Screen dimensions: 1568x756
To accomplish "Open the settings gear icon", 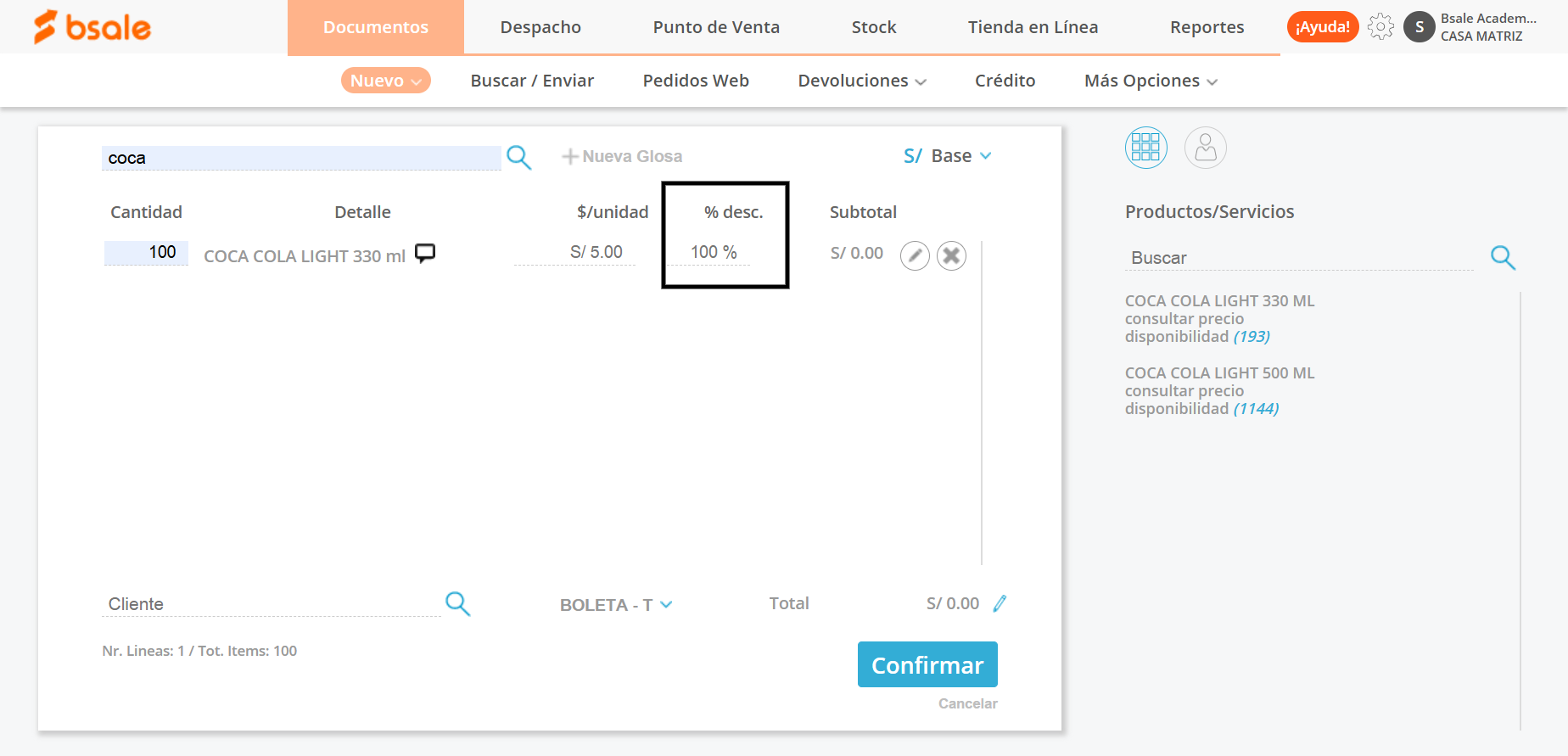I will click(1380, 27).
